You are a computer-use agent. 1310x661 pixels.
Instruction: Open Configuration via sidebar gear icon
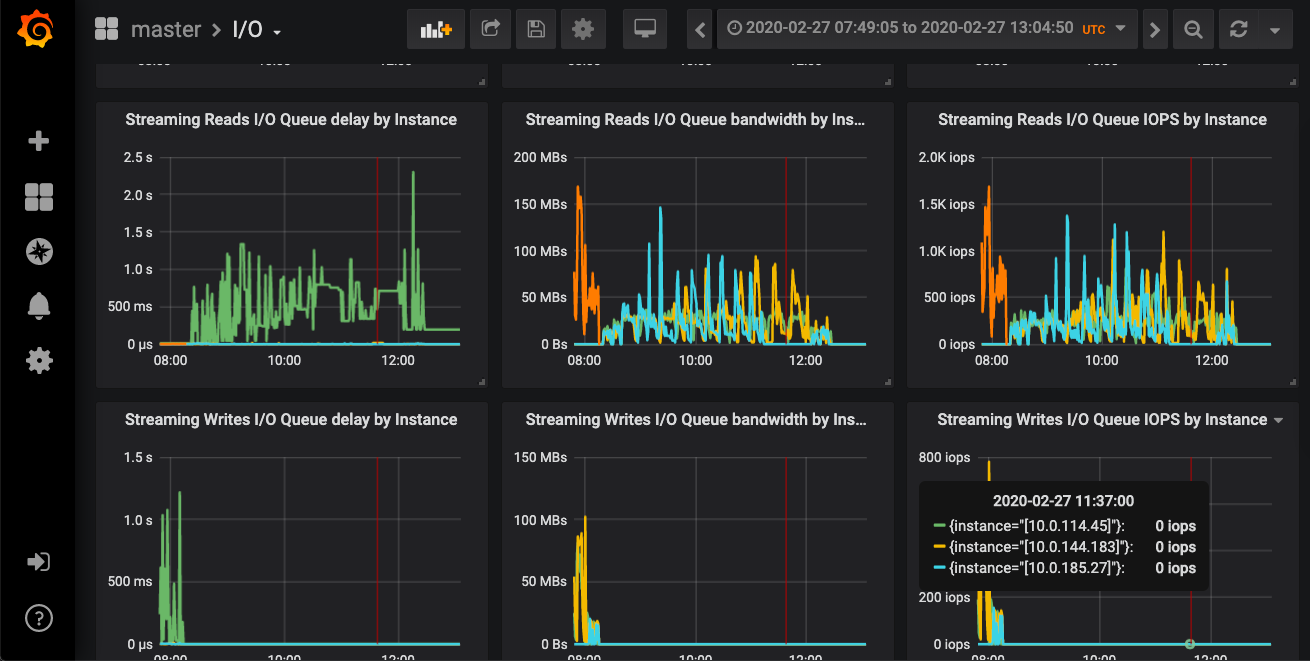coord(38,360)
